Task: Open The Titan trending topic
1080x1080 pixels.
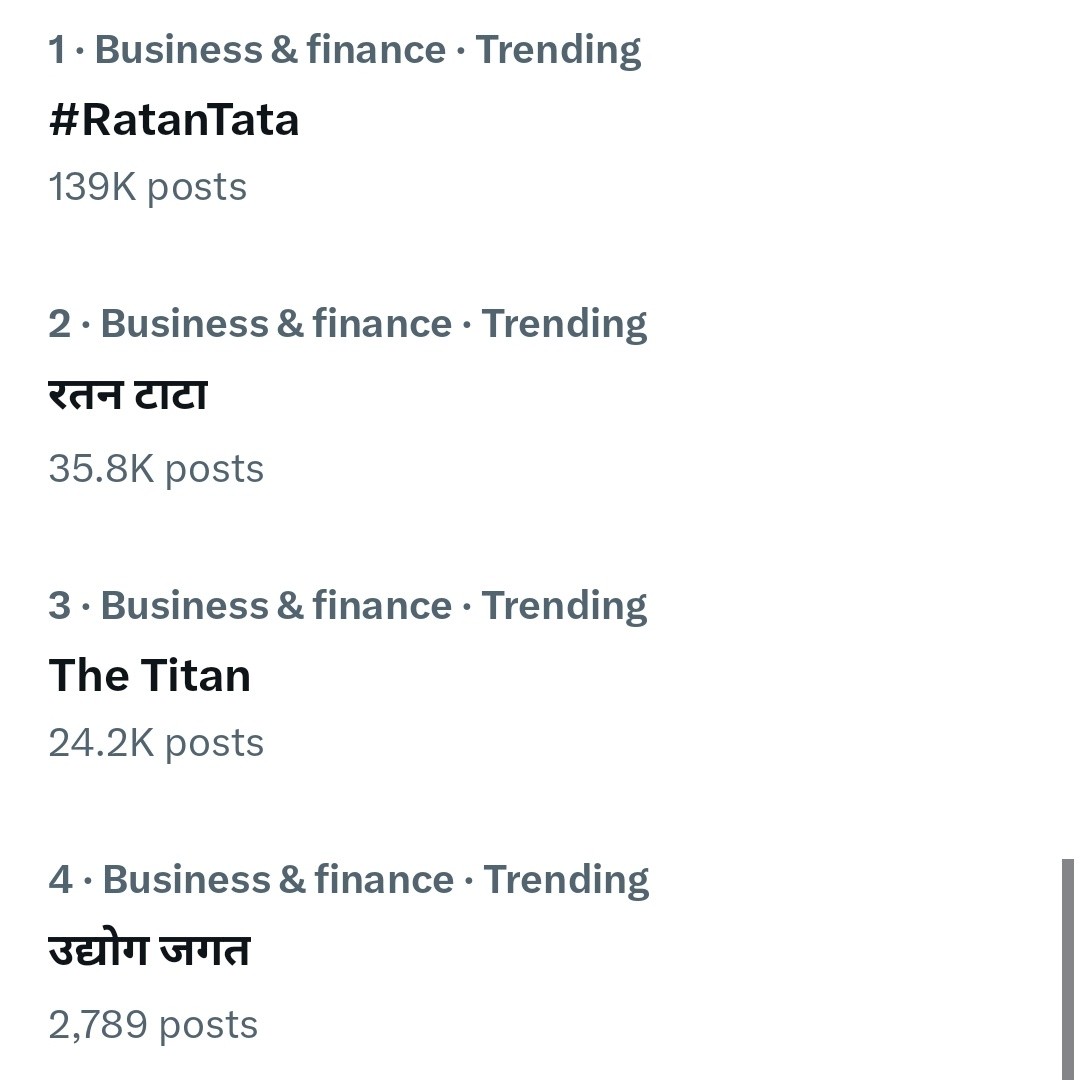Action: click(150, 676)
